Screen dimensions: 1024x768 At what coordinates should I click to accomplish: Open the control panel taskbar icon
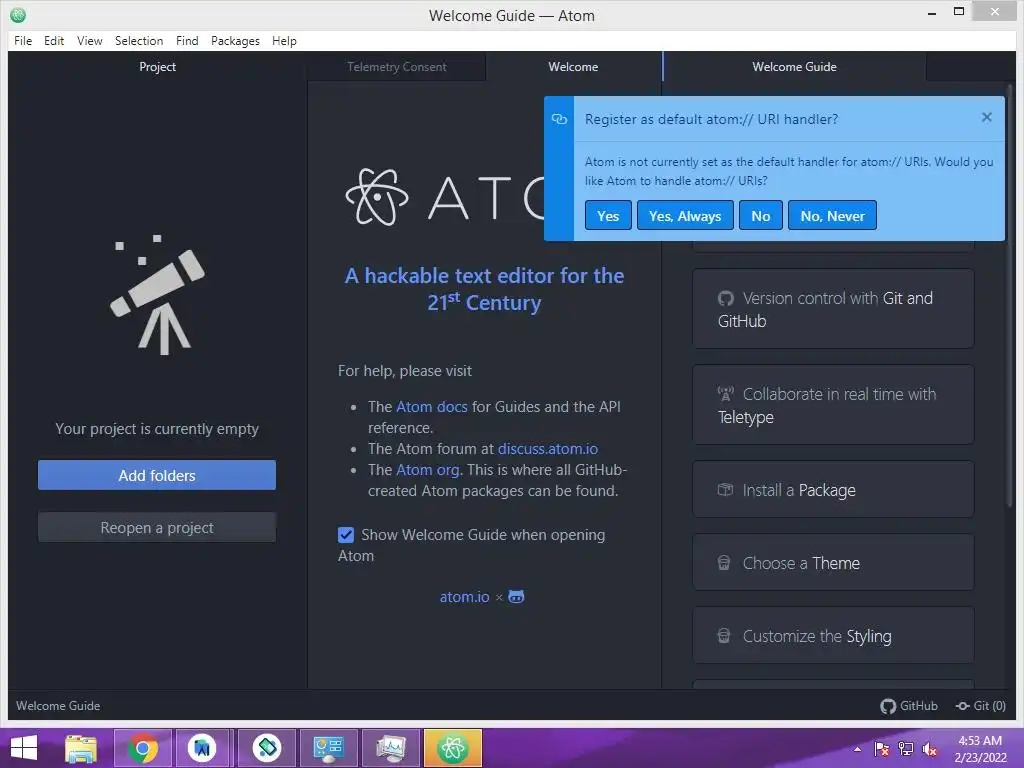click(328, 748)
